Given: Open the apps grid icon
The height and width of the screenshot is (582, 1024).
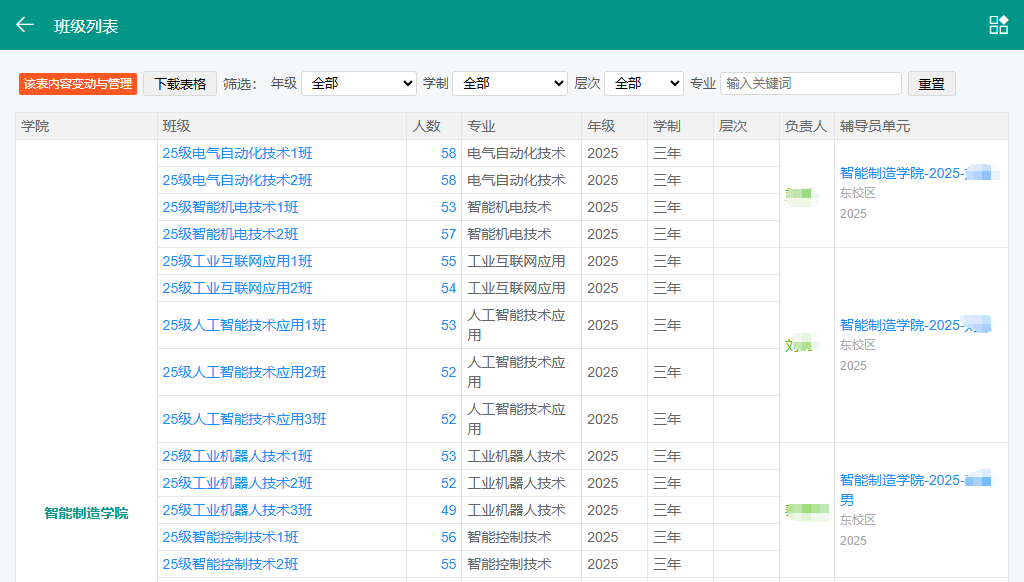Looking at the screenshot, I should pos(998,25).
